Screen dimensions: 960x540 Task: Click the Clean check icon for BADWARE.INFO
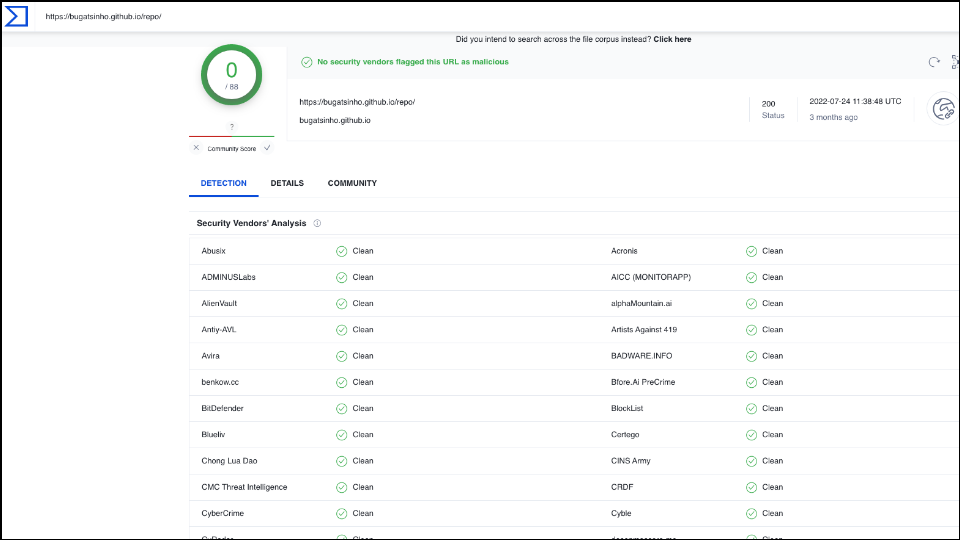[751, 356]
